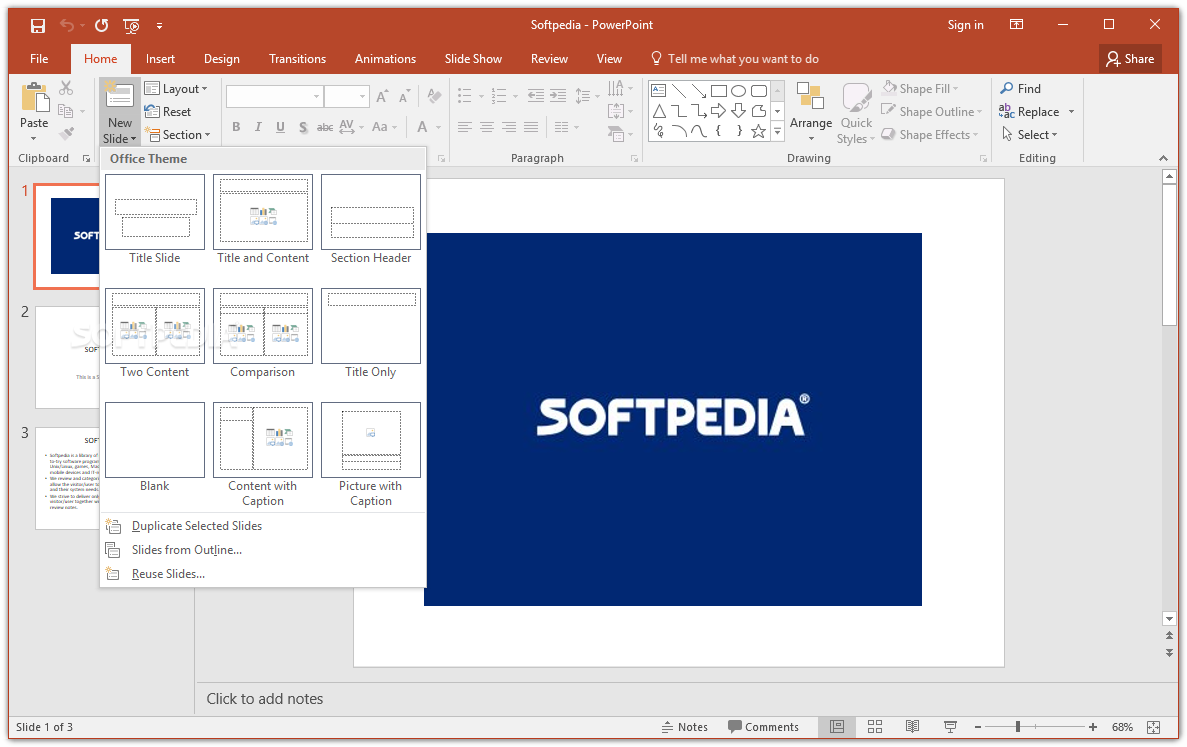Toggle Notes pane in status bar
Screen dimensions: 1187x747
click(x=684, y=727)
